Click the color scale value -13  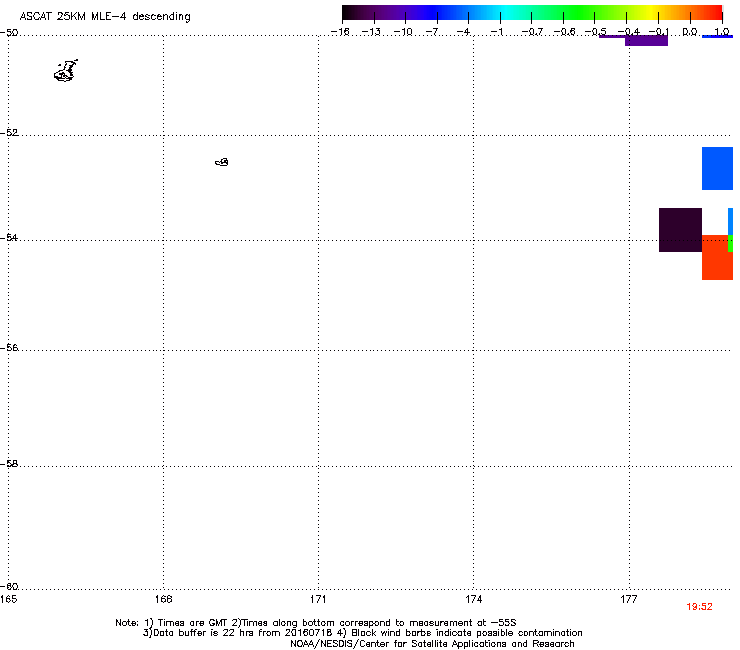(371, 32)
